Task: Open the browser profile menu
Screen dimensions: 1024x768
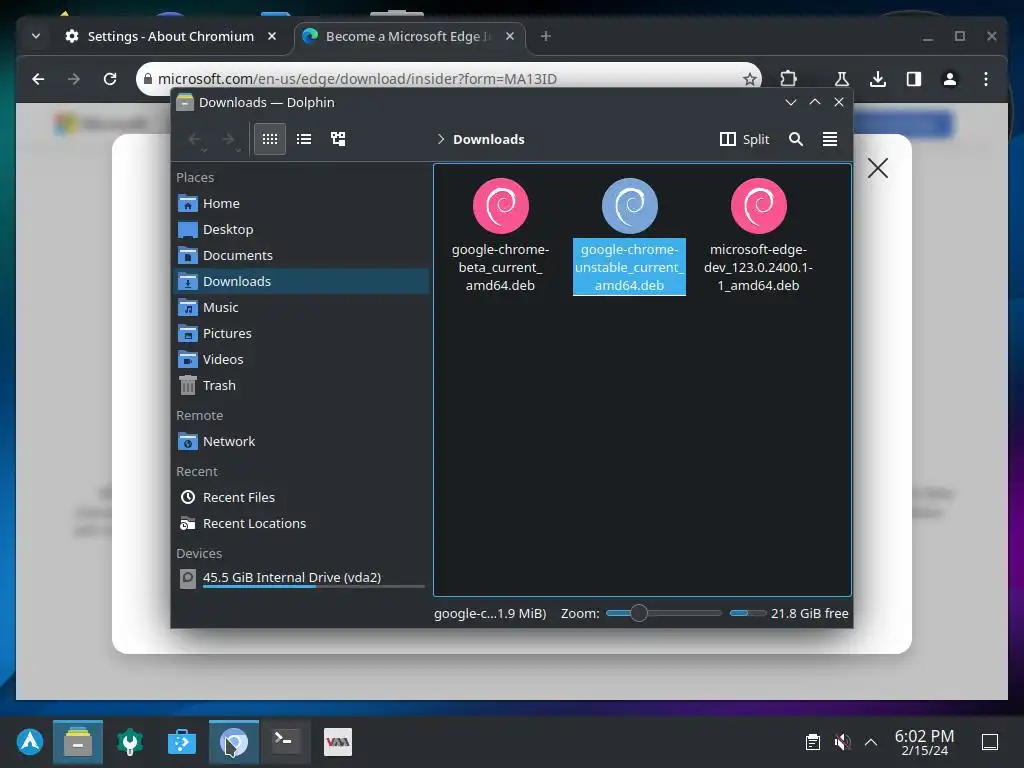Action: pyautogui.click(x=950, y=79)
